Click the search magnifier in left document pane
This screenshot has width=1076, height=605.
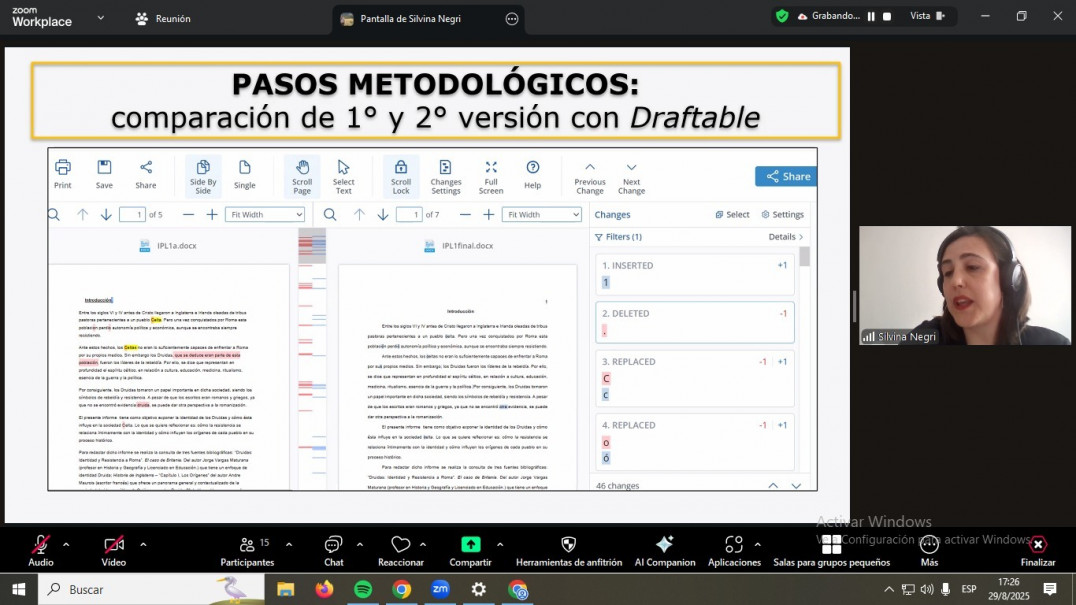(x=54, y=215)
